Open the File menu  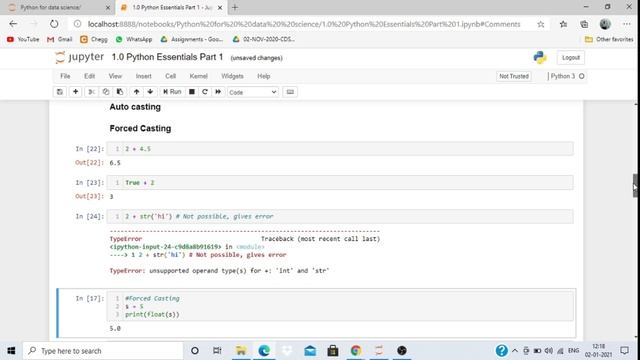[x=65, y=76]
